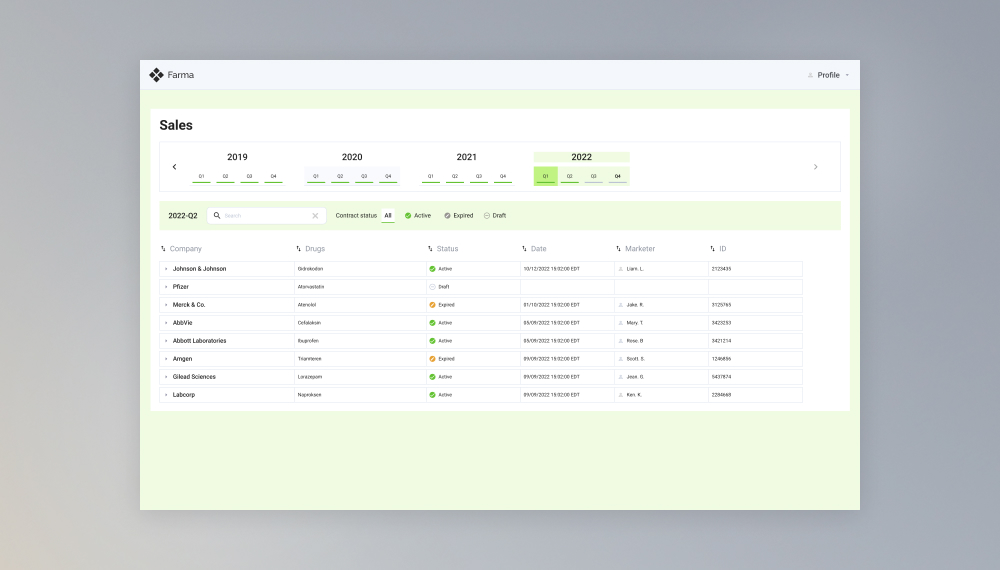
Task: Click the user avatar icon beside Profile
Action: (x=811, y=75)
